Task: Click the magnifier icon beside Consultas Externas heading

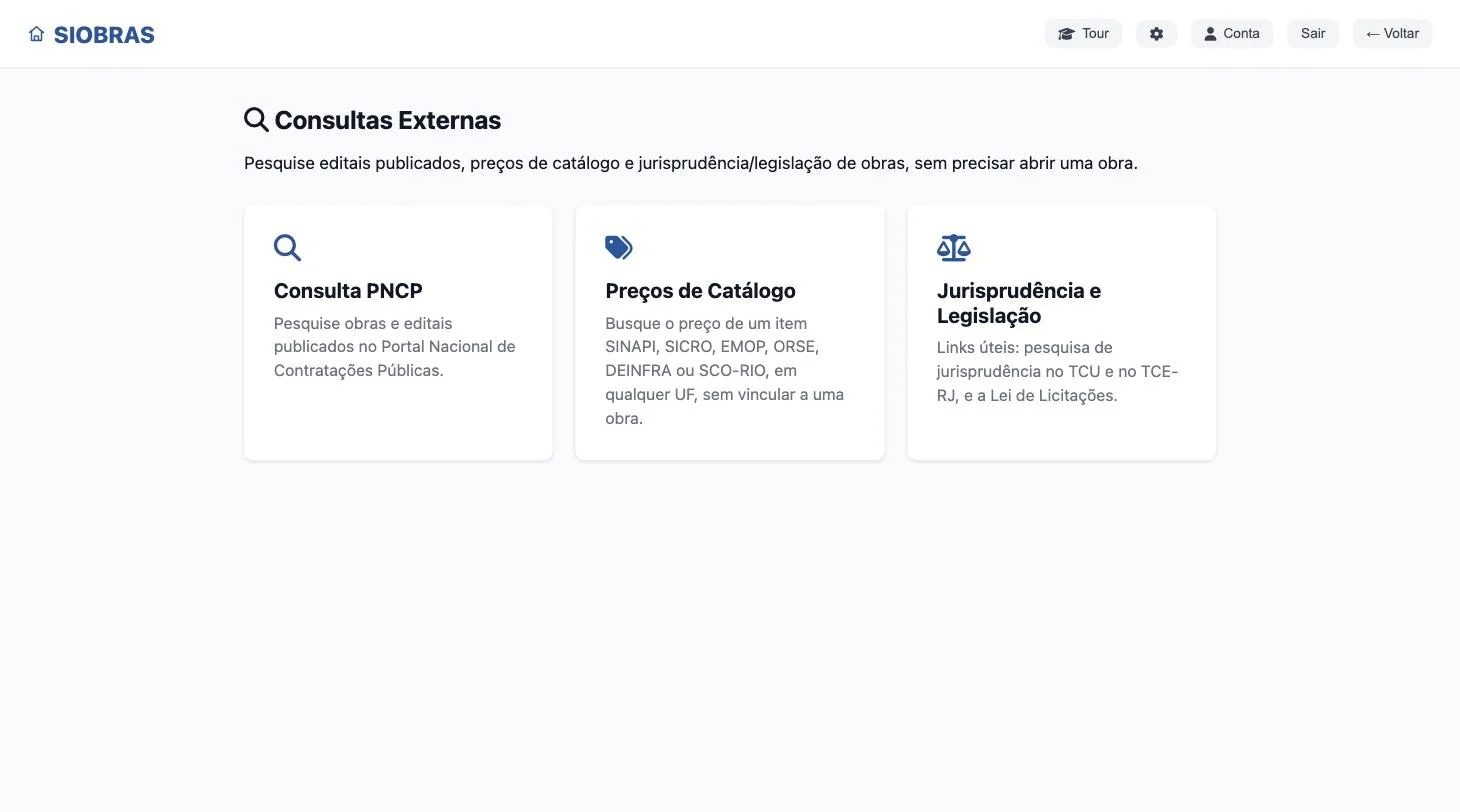Action: click(x=257, y=120)
